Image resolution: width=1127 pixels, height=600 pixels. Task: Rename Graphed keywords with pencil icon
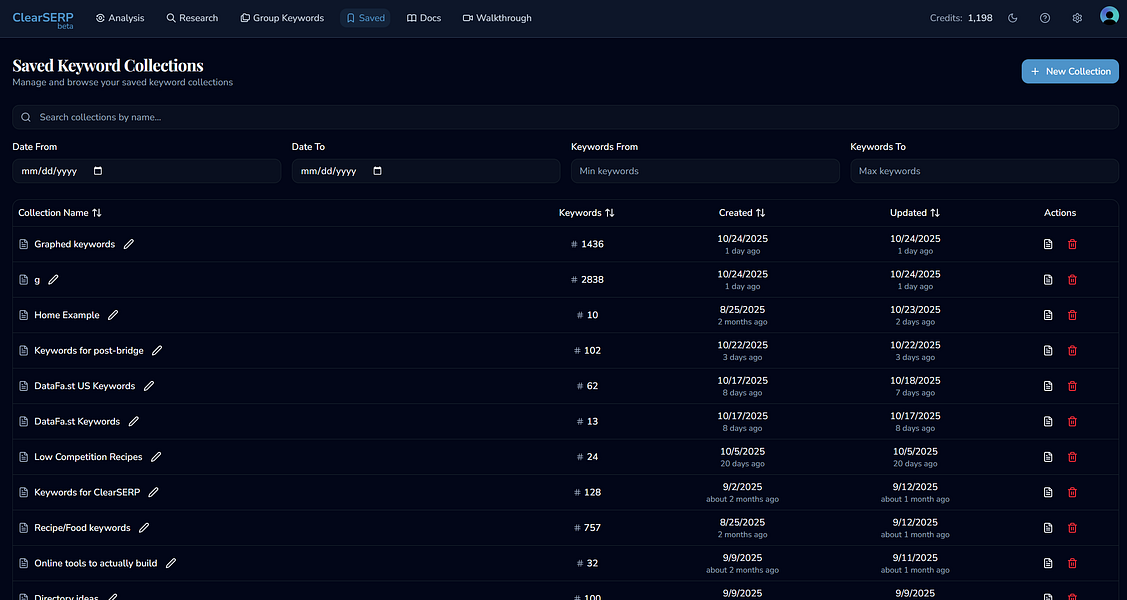(129, 244)
